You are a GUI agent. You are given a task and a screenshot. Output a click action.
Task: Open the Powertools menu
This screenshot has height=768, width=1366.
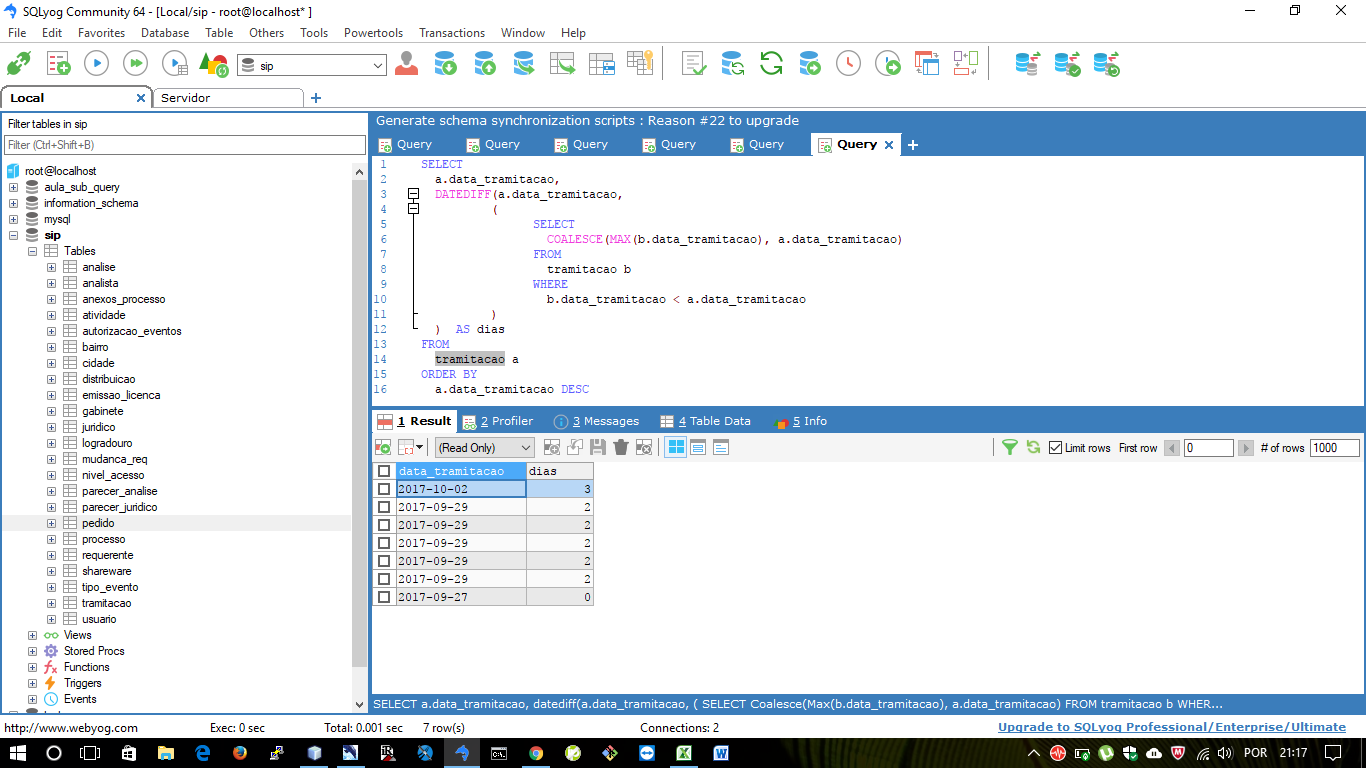[373, 33]
